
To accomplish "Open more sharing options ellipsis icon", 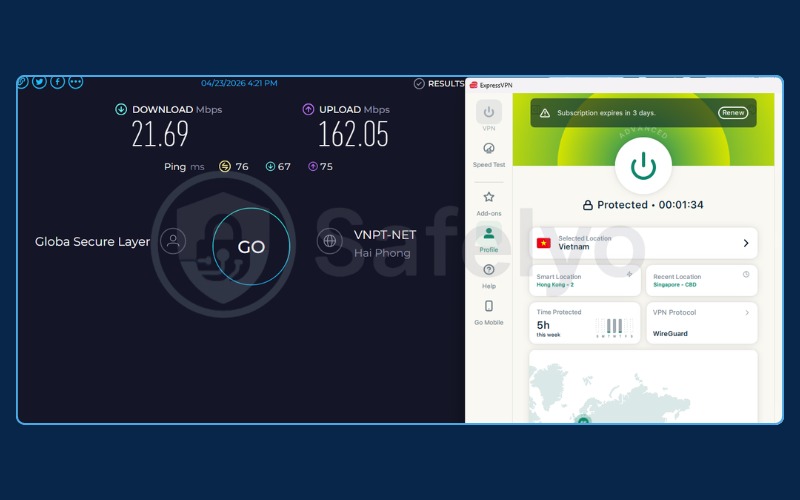I will pyautogui.click(x=76, y=82).
